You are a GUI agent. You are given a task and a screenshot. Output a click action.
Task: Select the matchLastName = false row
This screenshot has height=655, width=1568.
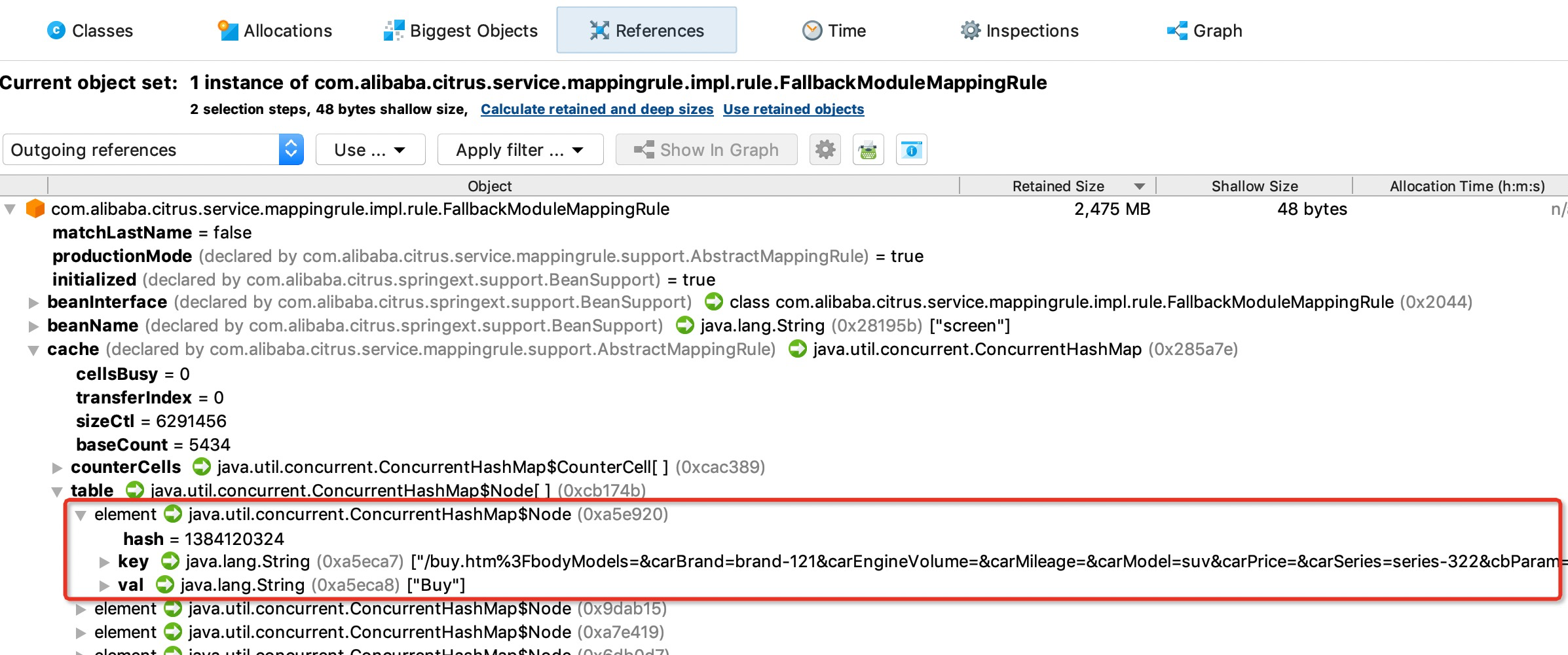[x=152, y=233]
